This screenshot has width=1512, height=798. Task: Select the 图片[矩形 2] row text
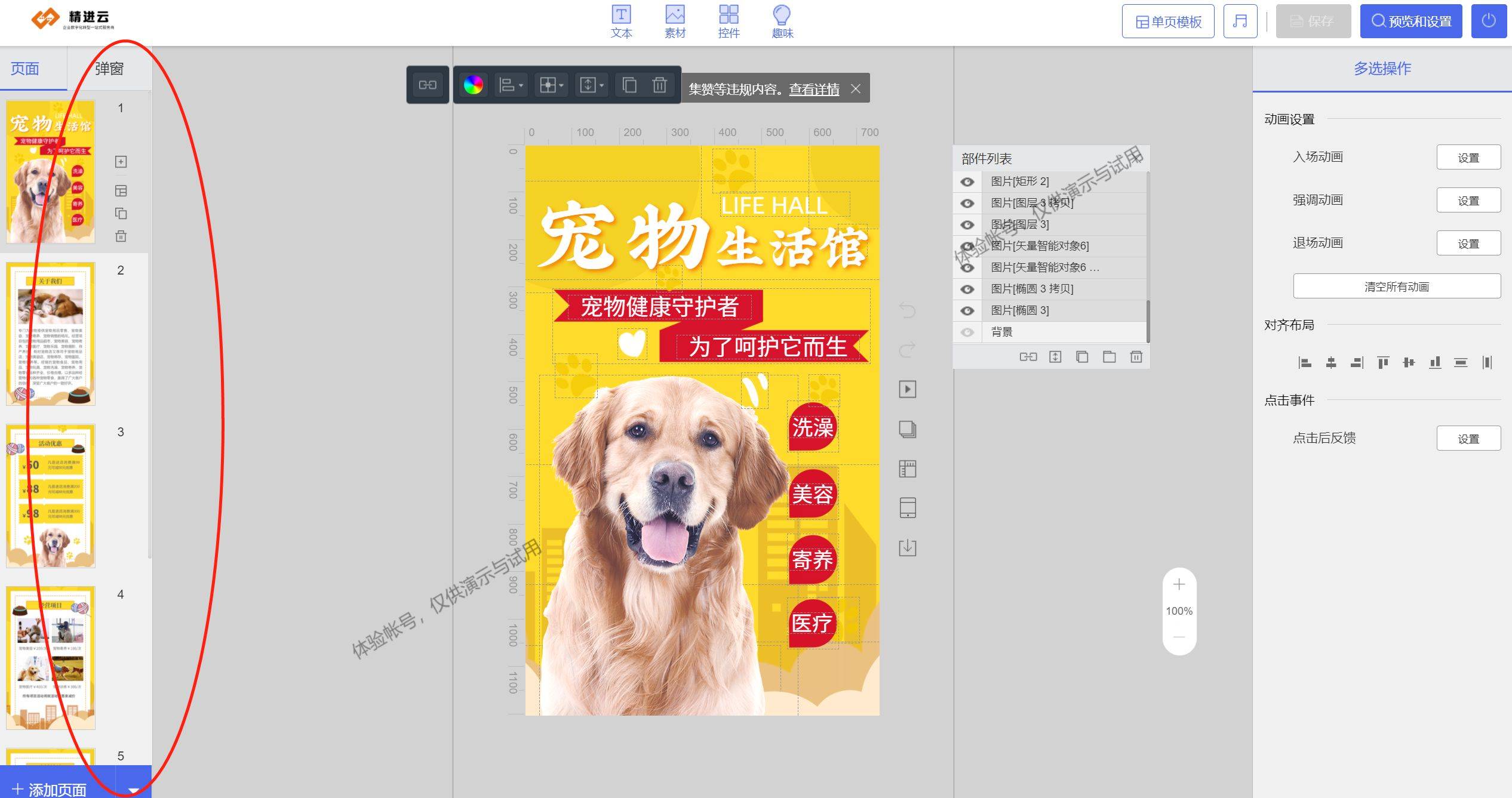coord(1019,181)
